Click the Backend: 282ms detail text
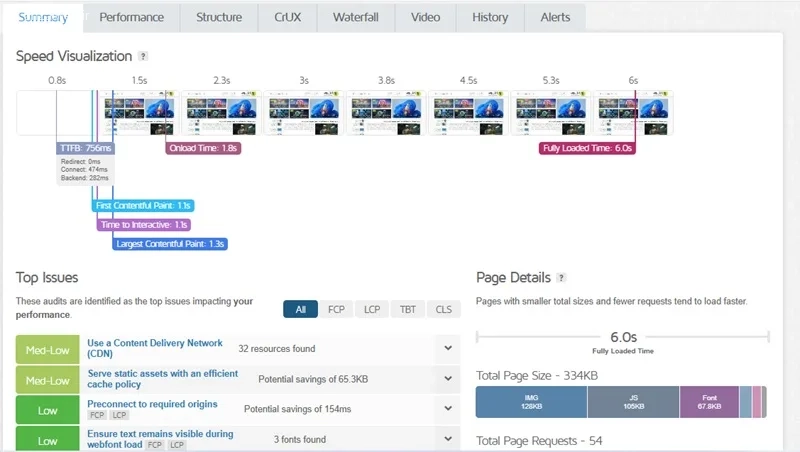 pyautogui.click(x=85, y=178)
